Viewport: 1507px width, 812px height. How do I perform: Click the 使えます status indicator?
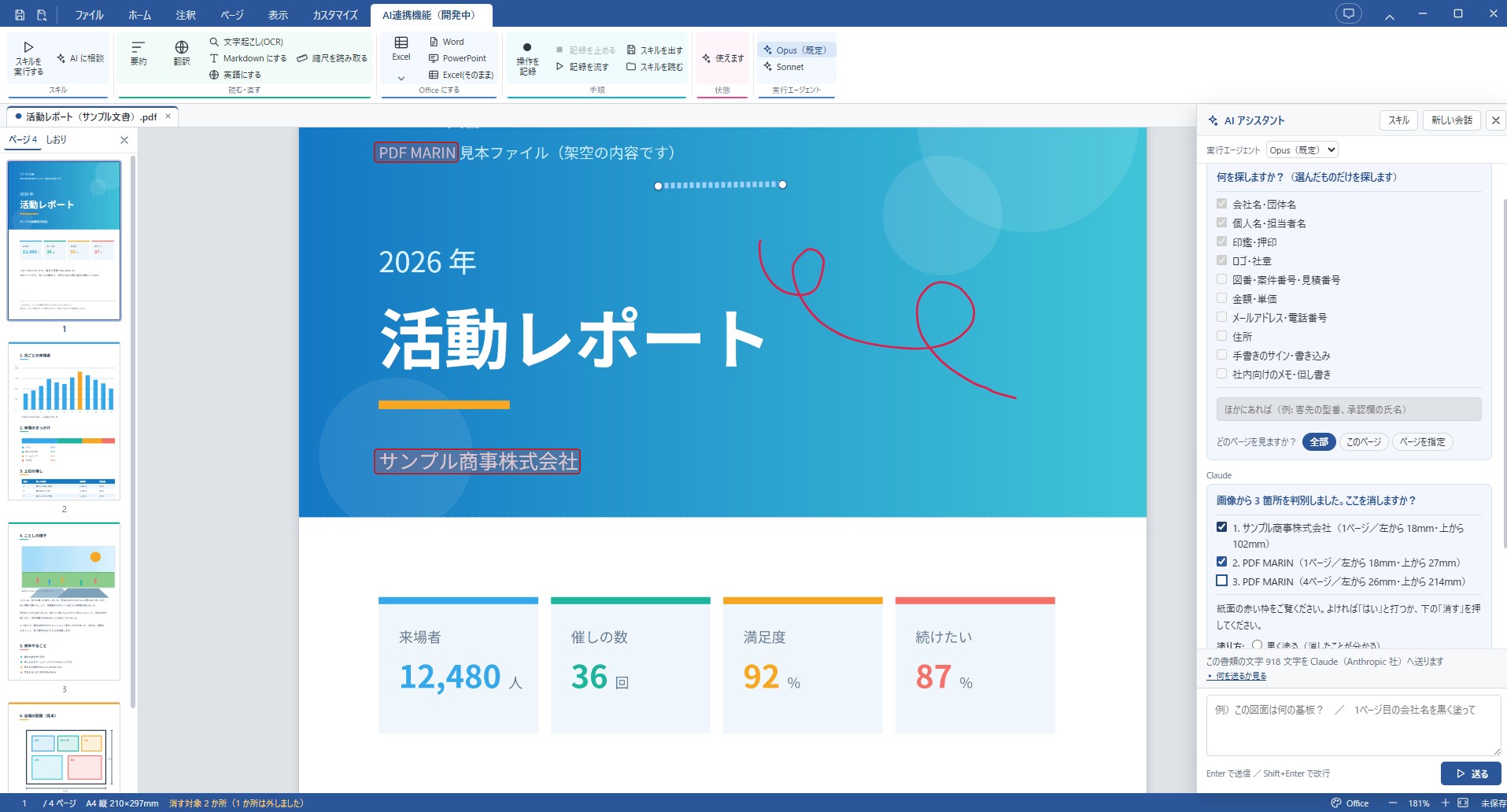(723, 58)
